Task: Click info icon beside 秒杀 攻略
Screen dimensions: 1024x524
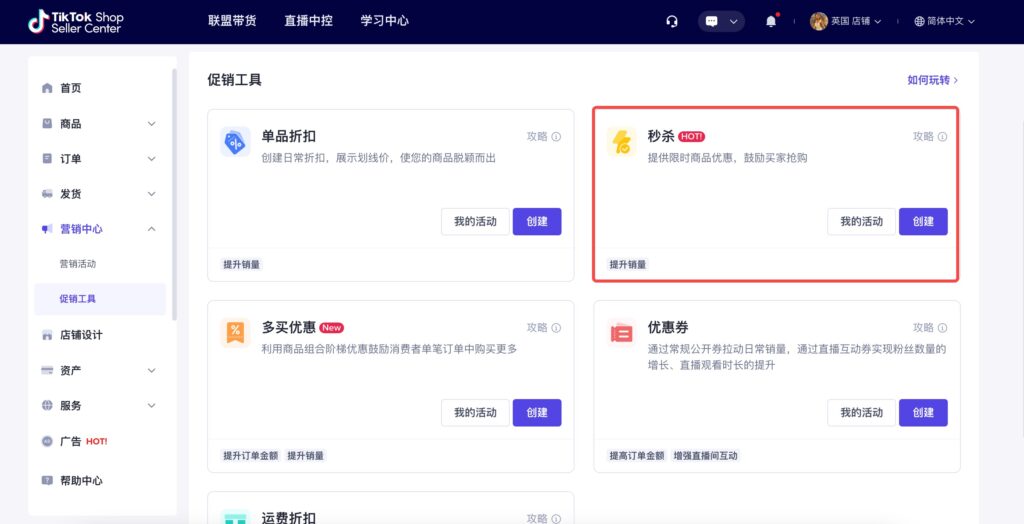Action: (942, 137)
